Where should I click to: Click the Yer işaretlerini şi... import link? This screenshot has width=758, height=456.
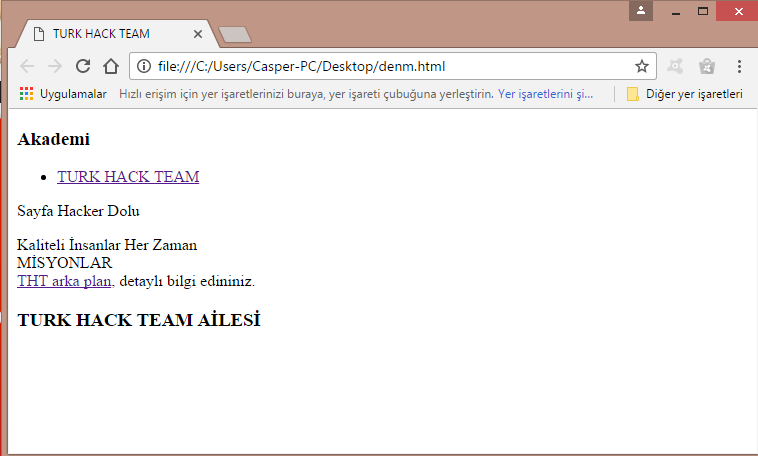545,94
